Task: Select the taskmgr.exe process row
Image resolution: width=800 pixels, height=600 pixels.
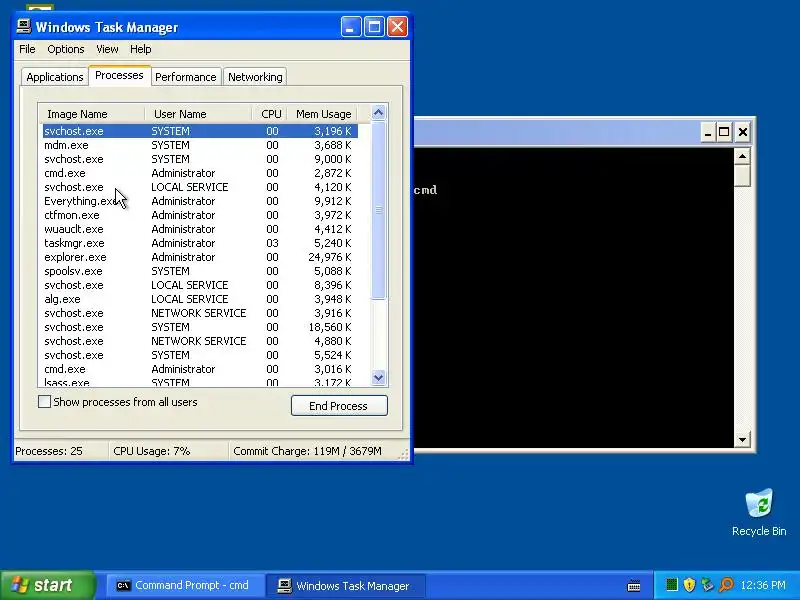Action: coord(200,243)
